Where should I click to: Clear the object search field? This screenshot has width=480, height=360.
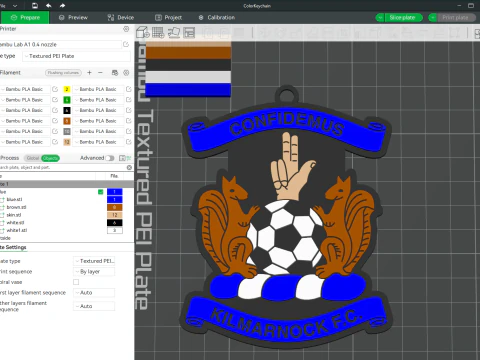pyautogui.click(x=129, y=167)
